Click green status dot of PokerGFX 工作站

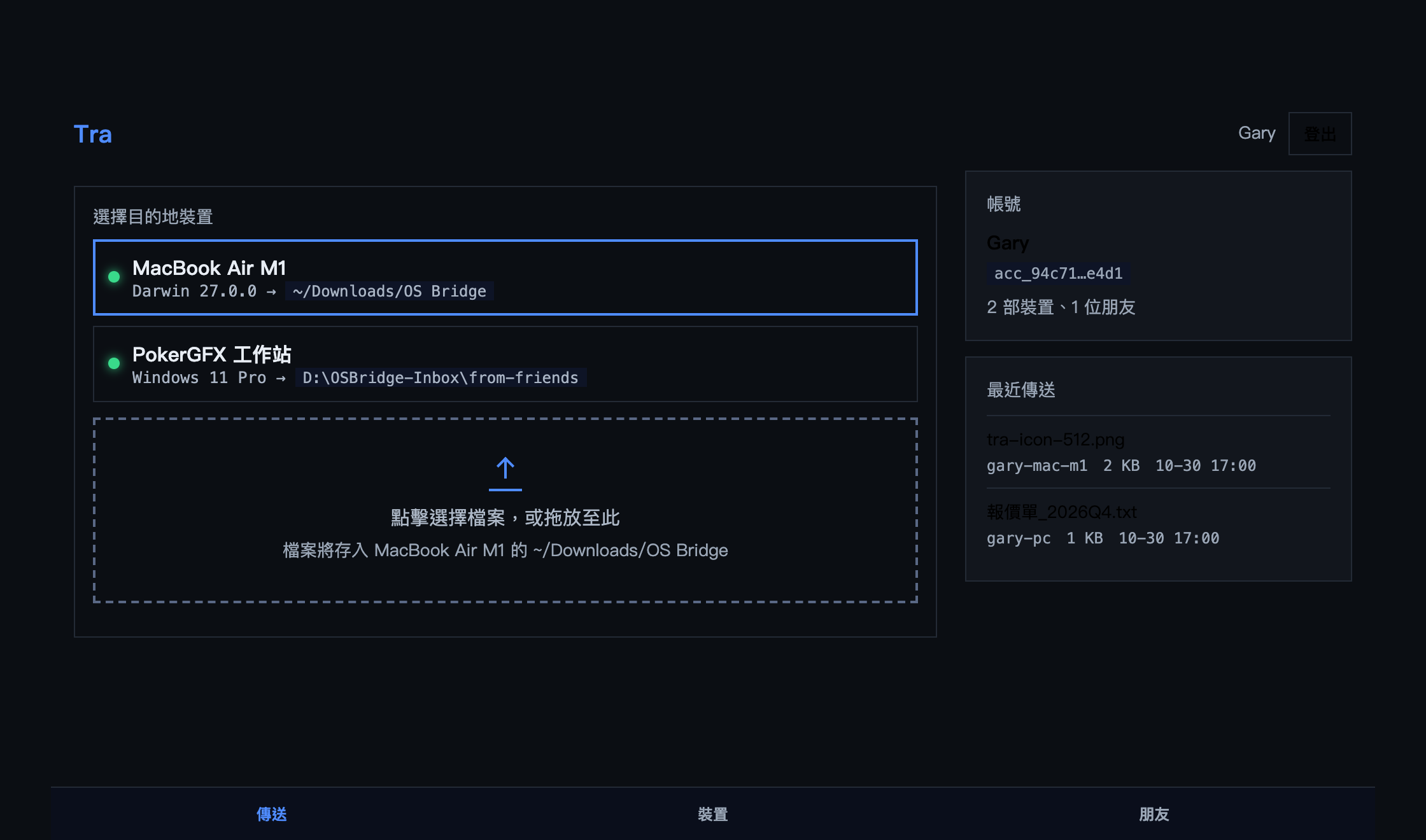tap(114, 363)
